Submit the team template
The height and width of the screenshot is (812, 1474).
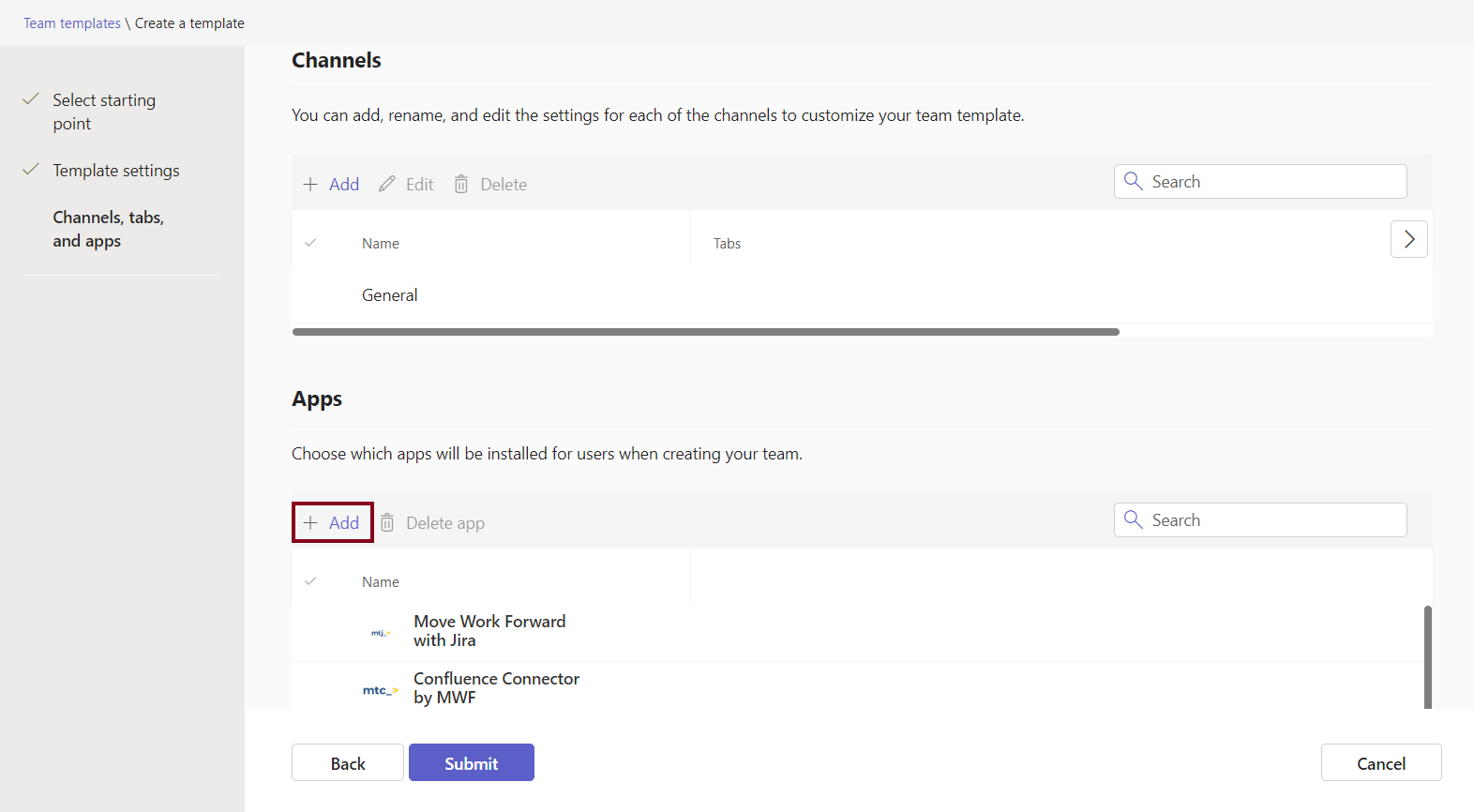point(471,763)
